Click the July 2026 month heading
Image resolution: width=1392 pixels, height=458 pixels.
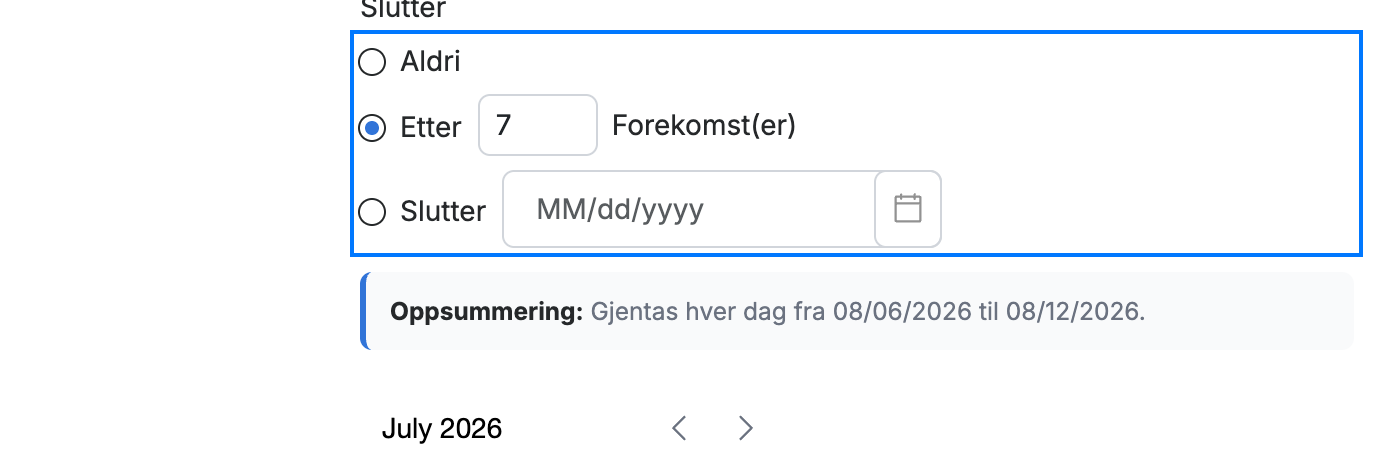coord(442,429)
